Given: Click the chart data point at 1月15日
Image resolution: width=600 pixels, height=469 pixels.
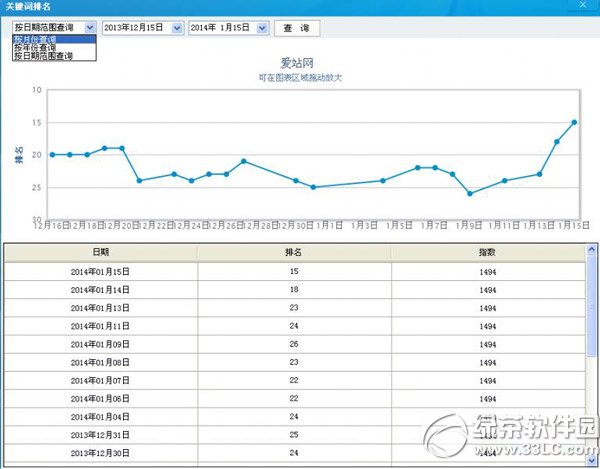Looking at the screenshot, I should coord(574,122).
